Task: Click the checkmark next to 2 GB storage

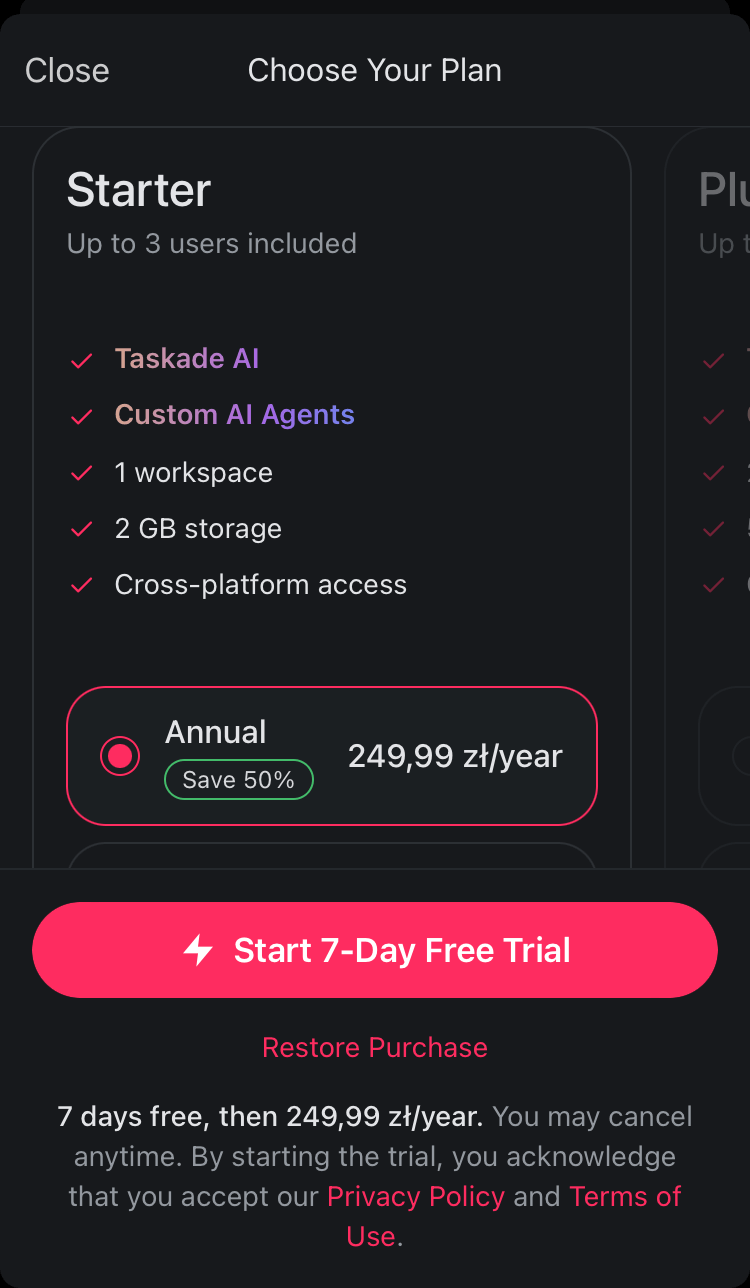Action: tap(82, 530)
